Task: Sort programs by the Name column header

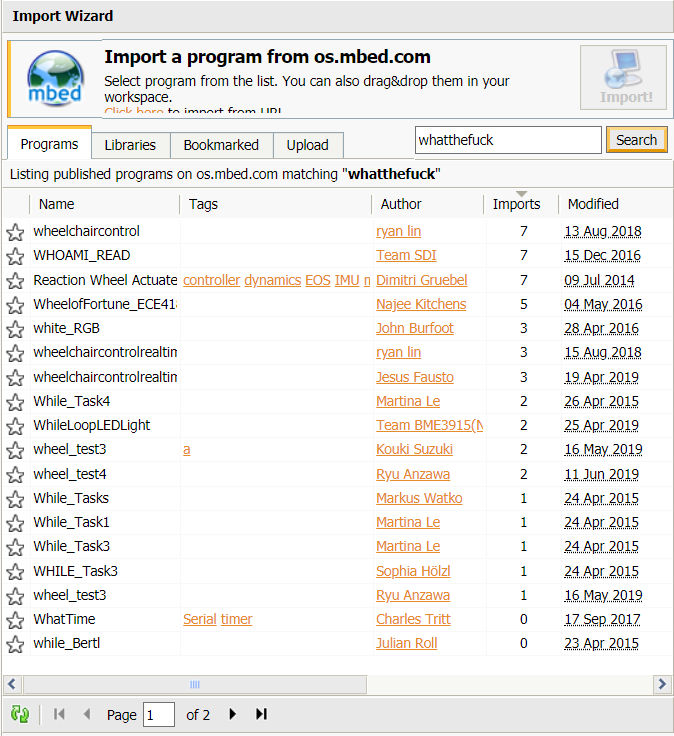Action: click(x=56, y=204)
